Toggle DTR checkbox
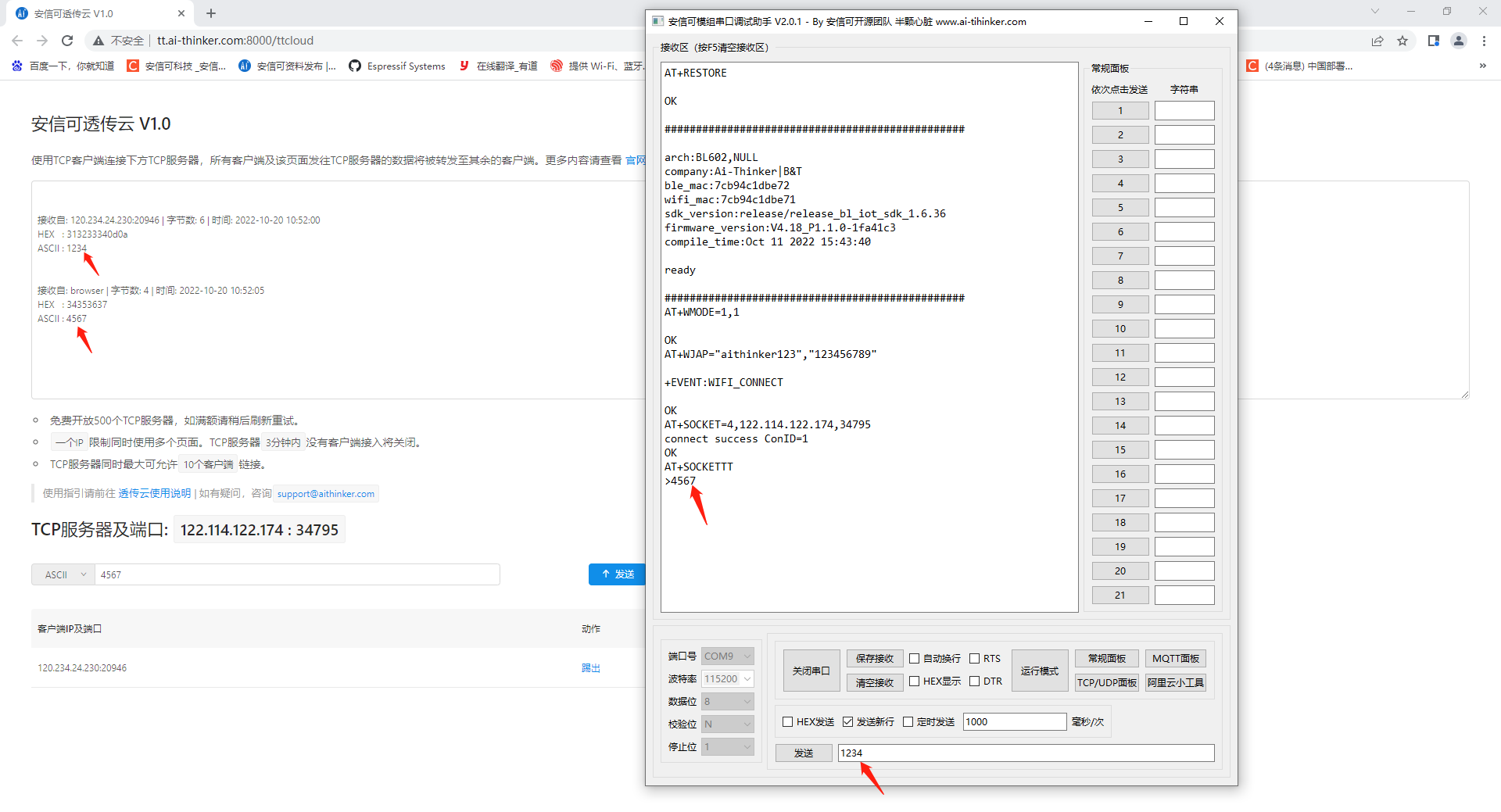 (974, 681)
